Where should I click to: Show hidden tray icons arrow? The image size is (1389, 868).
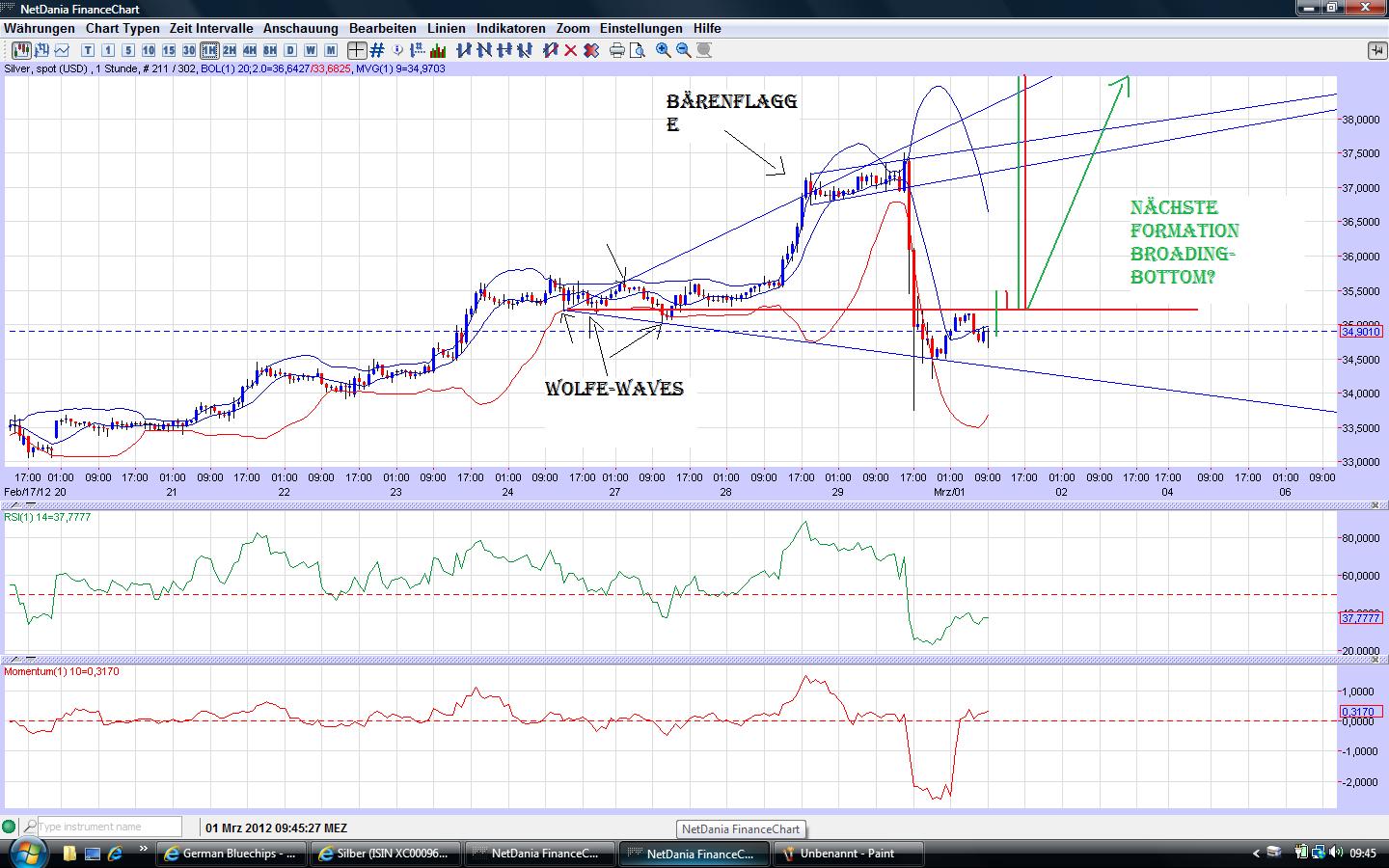pyautogui.click(x=1256, y=854)
